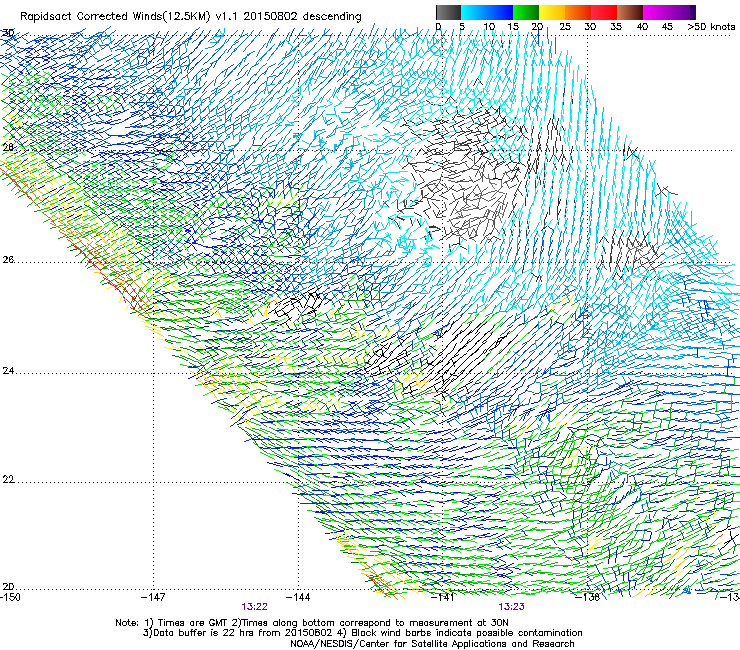Image resolution: width=740 pixels, height=650 pixels.
Task: Click longitude label '-144'
Action: pyautogui.click(x=298, y=597)
